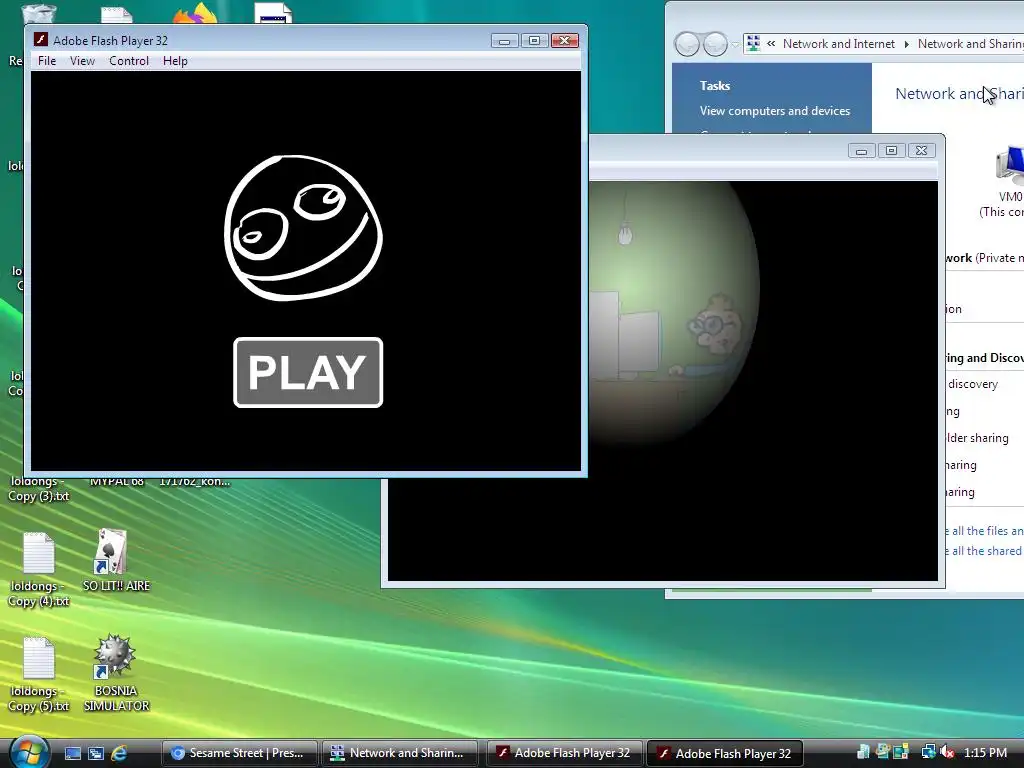Minimize the second Flash Player window behind
The image size is (1024, 768).
pyautogui.click(x=861, y=151)
